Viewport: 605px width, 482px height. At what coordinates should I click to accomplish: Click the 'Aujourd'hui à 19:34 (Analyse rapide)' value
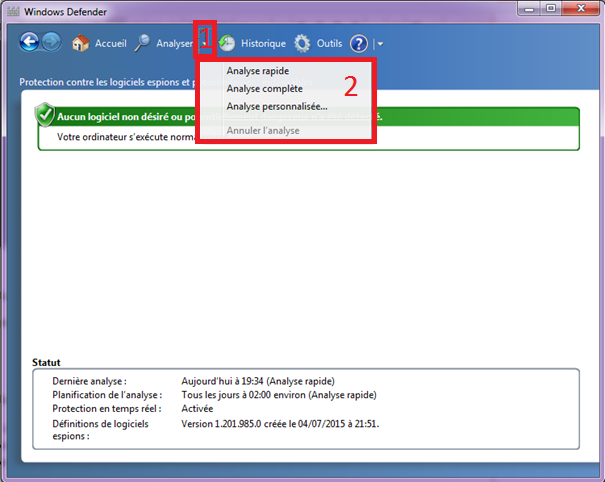[258, 381]
